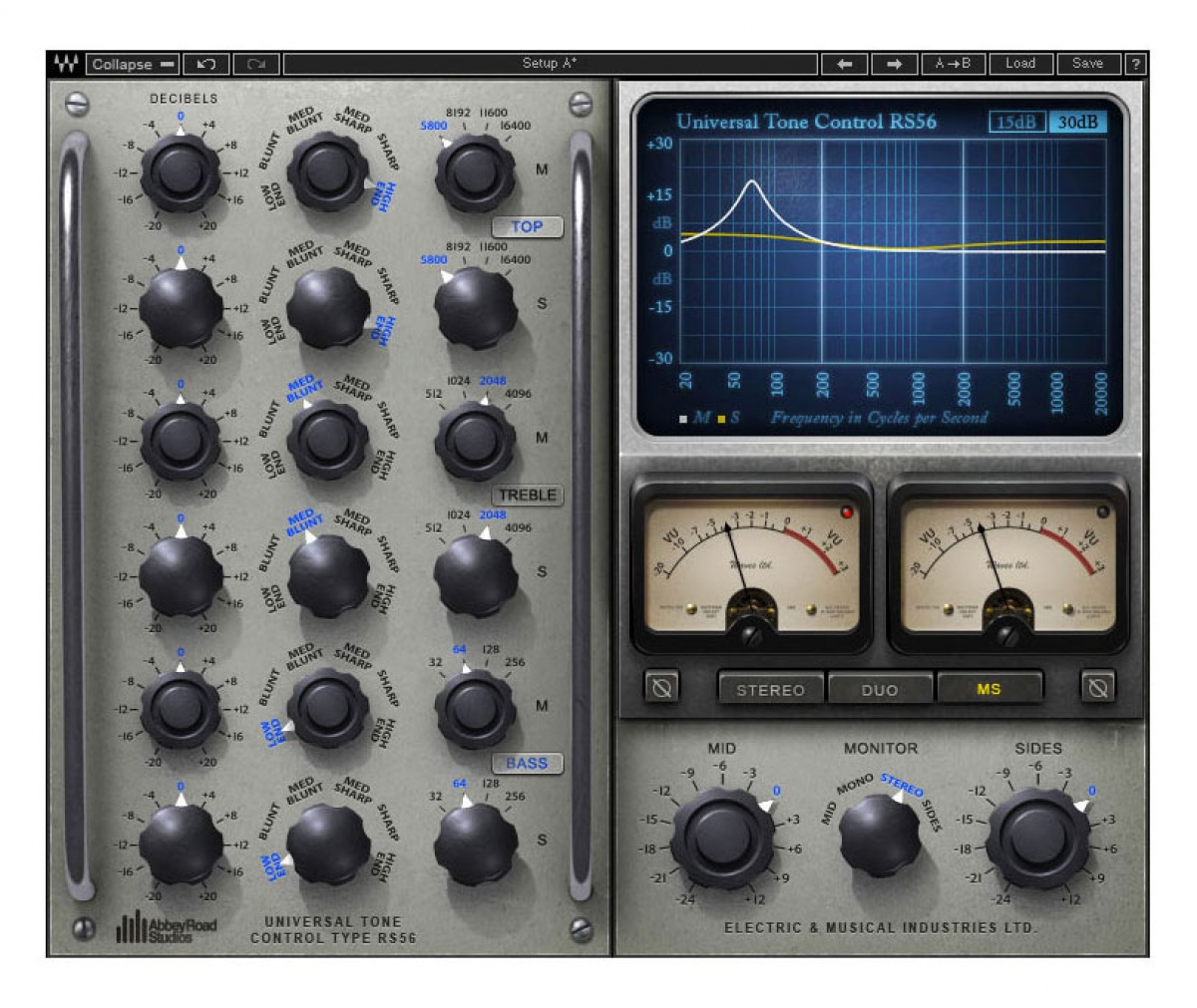
Task: Go to the next preset arrow
Action: [x=894, y=64]
